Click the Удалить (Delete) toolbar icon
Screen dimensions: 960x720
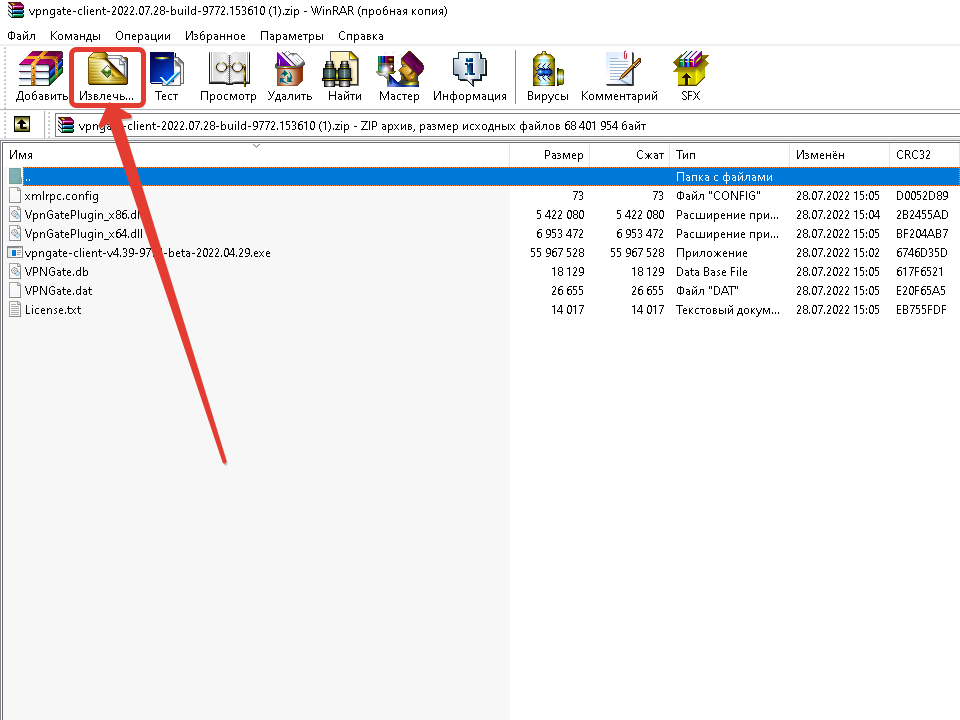click(290, 69)
